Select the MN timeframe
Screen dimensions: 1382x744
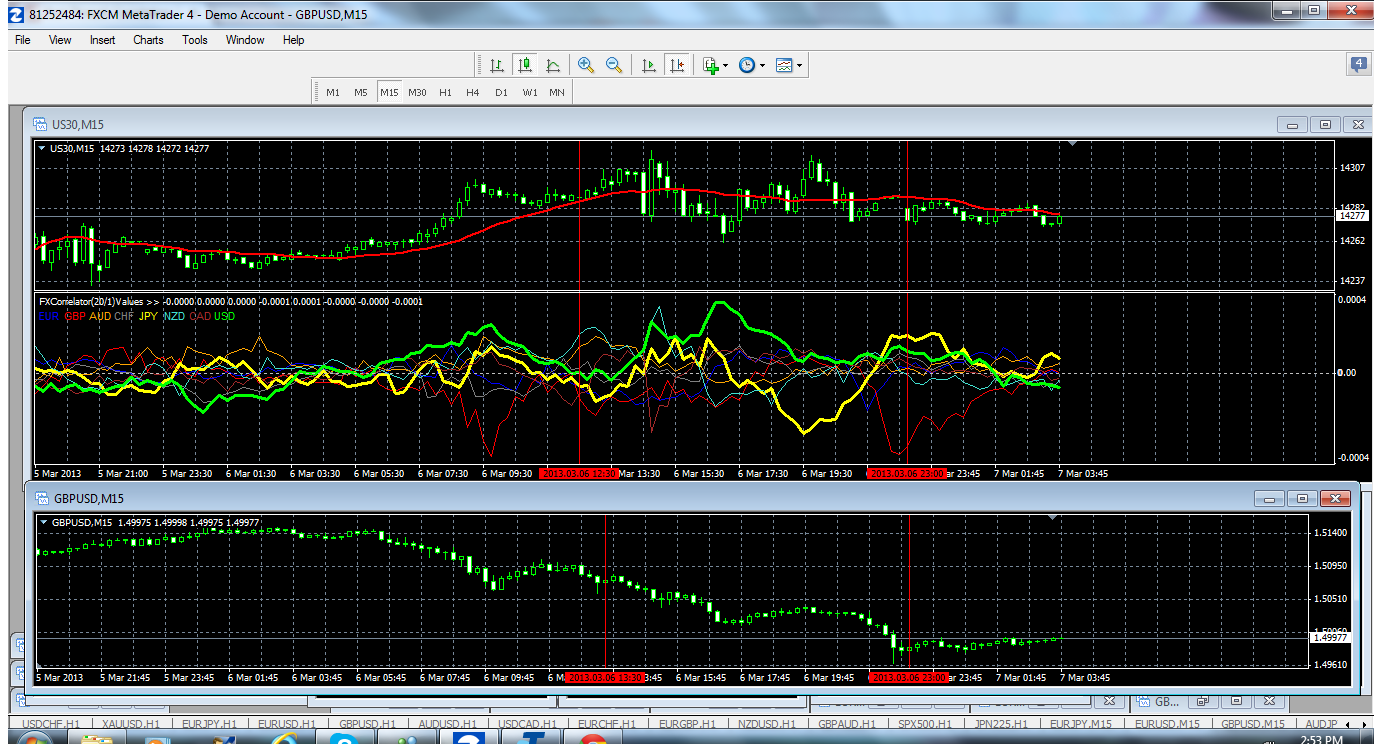[556, 92]
